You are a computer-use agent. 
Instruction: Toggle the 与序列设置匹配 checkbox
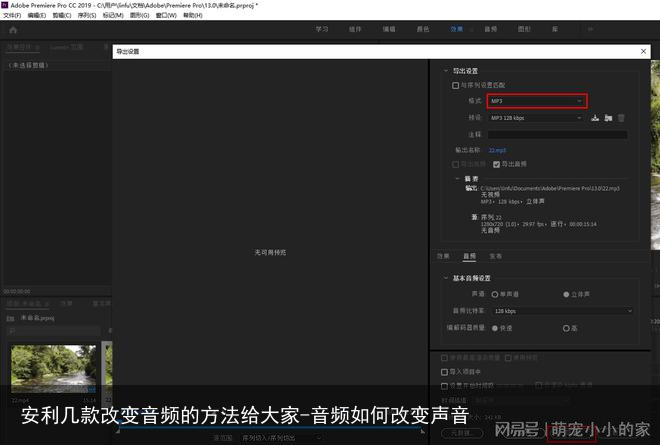455,85
